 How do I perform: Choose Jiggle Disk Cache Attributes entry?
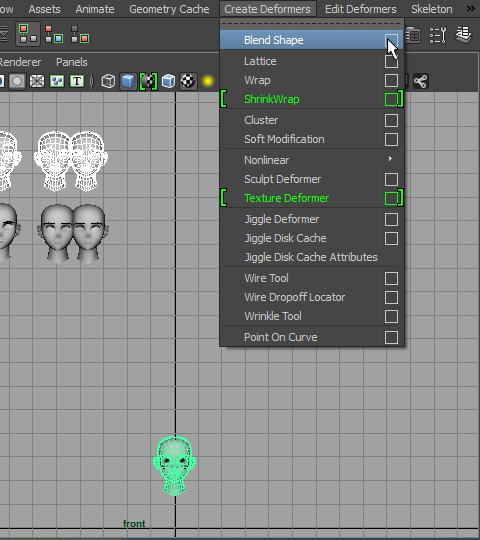point(311,257)
